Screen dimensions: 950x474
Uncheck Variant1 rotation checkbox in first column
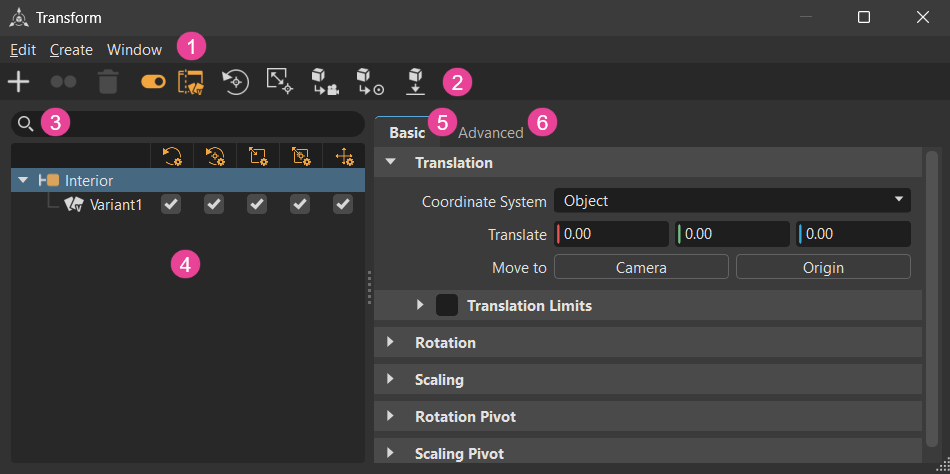[172, 205]
